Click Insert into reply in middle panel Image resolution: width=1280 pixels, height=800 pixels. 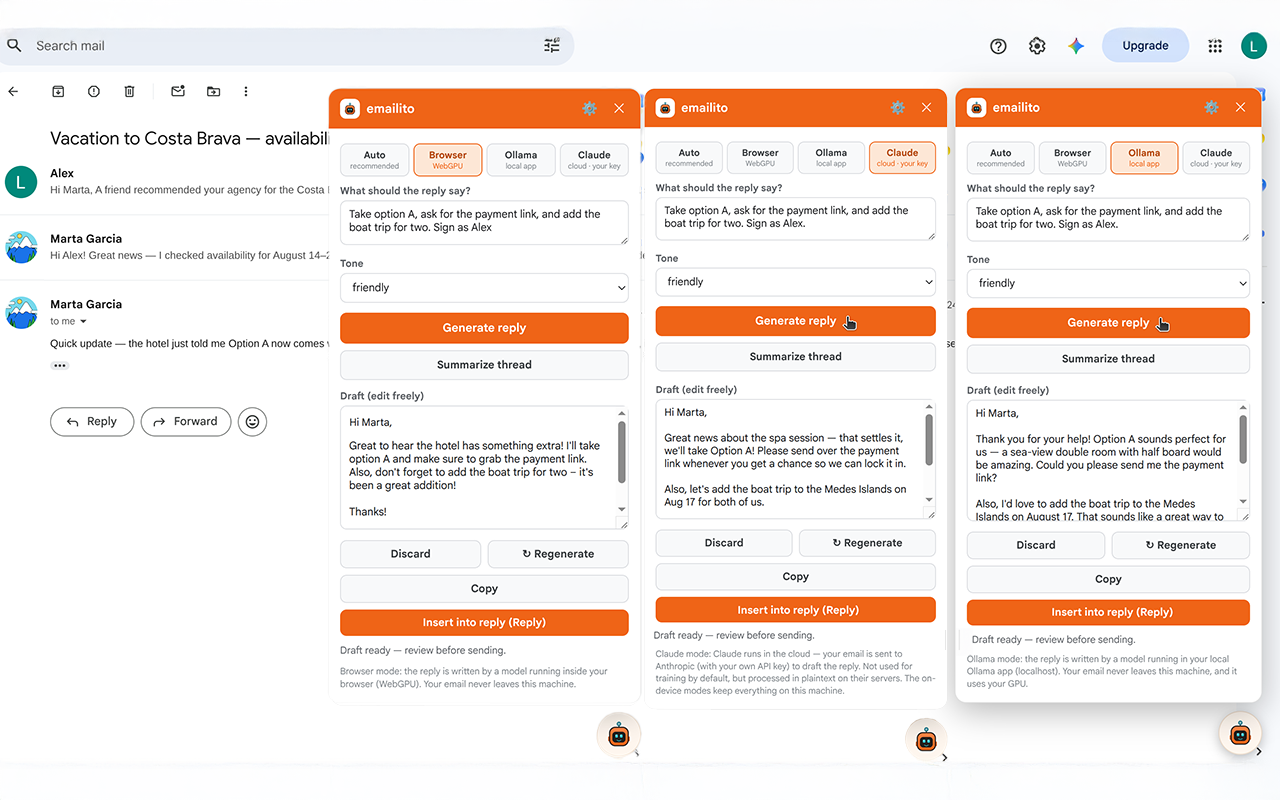coord(796,610)
